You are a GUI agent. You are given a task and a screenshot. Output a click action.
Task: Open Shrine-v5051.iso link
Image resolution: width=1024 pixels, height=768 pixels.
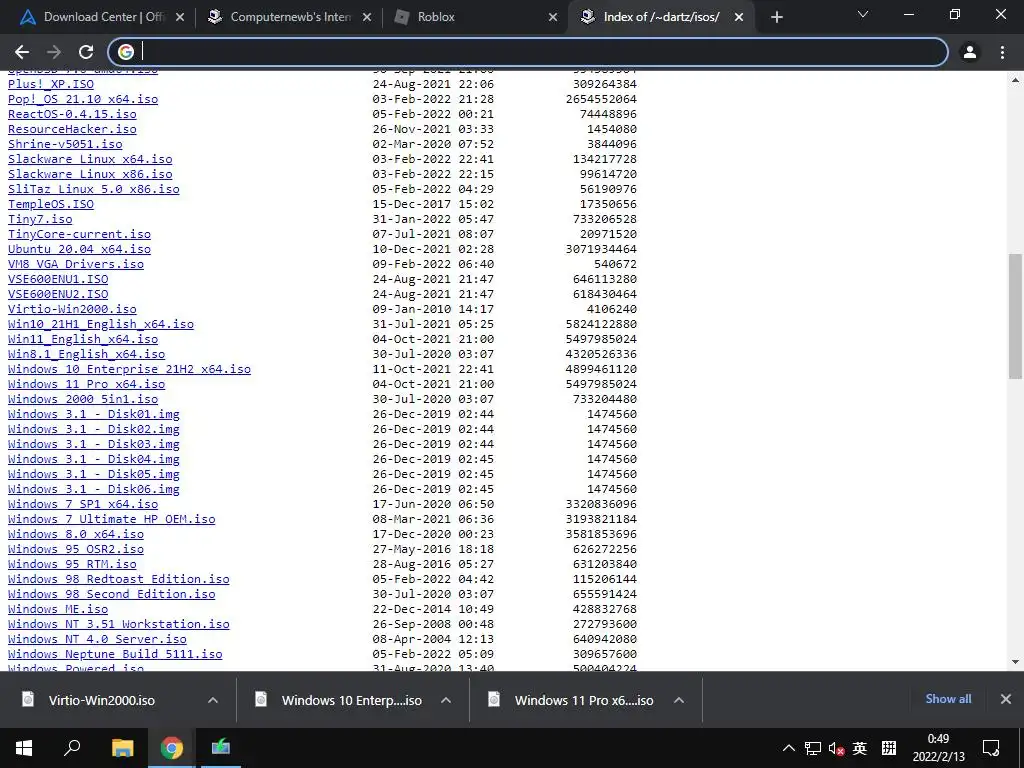(65, 144)
